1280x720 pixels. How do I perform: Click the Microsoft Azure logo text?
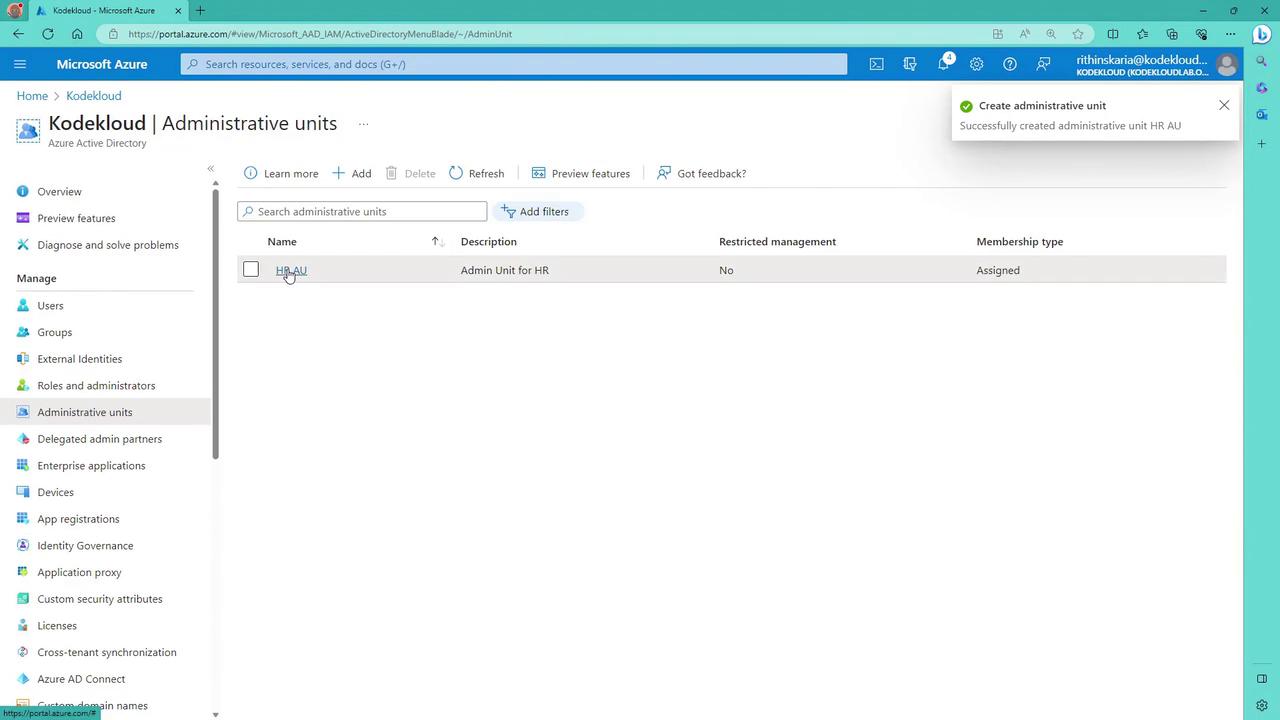pos(102,64)
